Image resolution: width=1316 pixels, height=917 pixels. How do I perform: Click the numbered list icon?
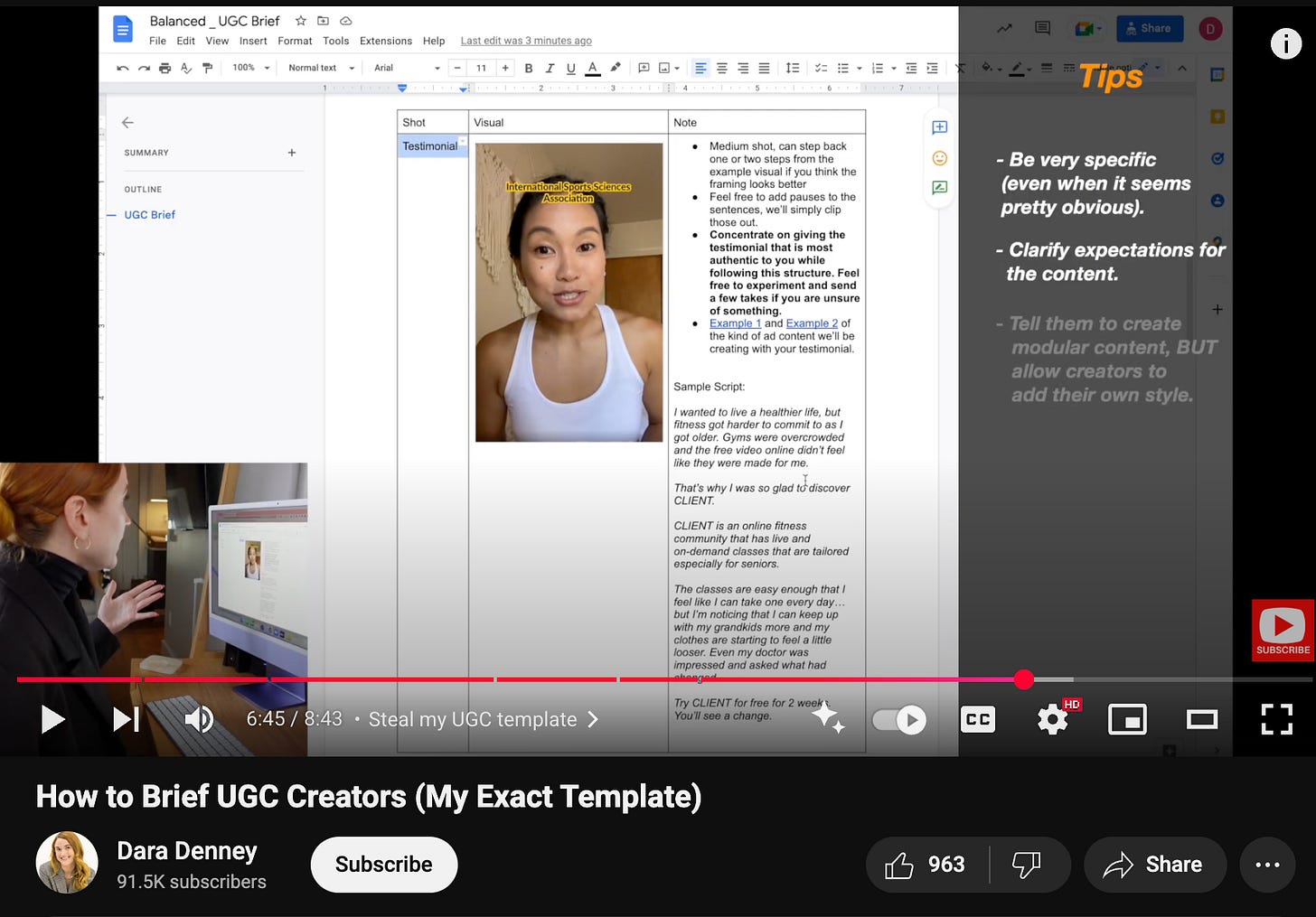(877, 68)
